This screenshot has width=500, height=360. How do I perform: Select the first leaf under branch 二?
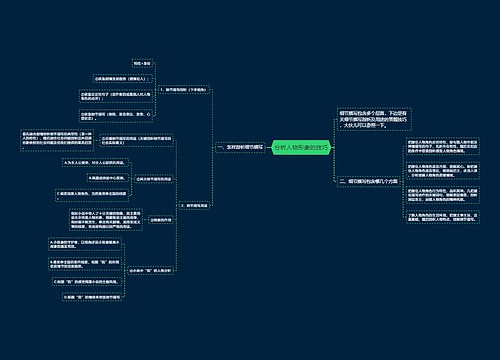coord(442,146)
